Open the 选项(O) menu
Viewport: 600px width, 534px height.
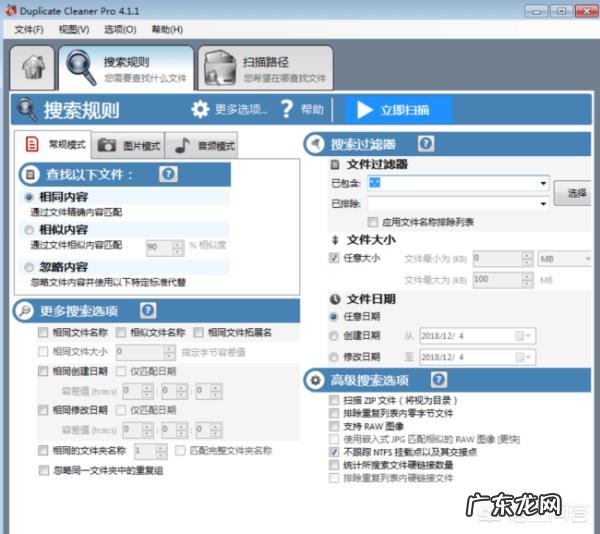pyautogui.click(x=120, y=29)
